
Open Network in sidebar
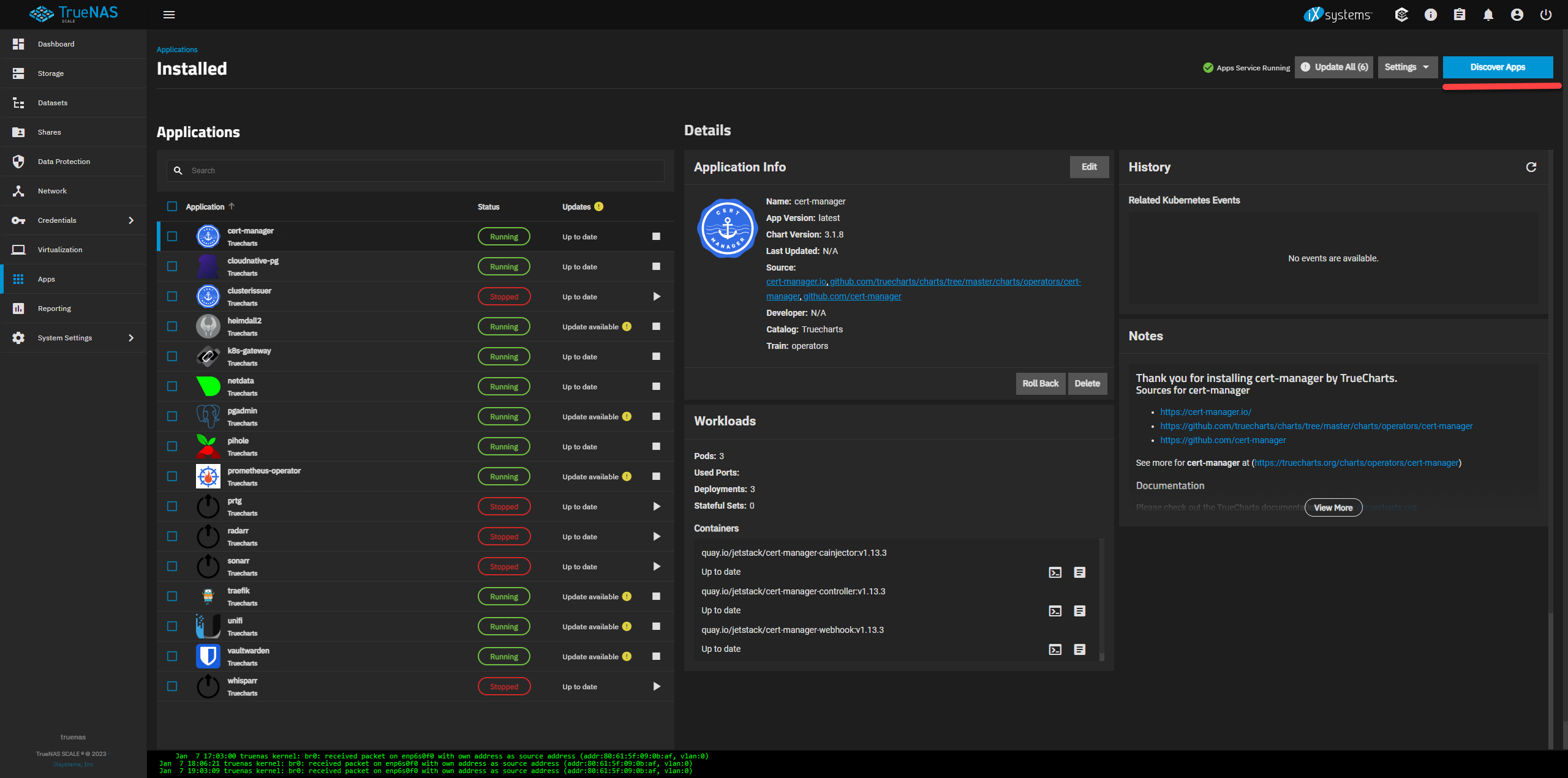73,191
